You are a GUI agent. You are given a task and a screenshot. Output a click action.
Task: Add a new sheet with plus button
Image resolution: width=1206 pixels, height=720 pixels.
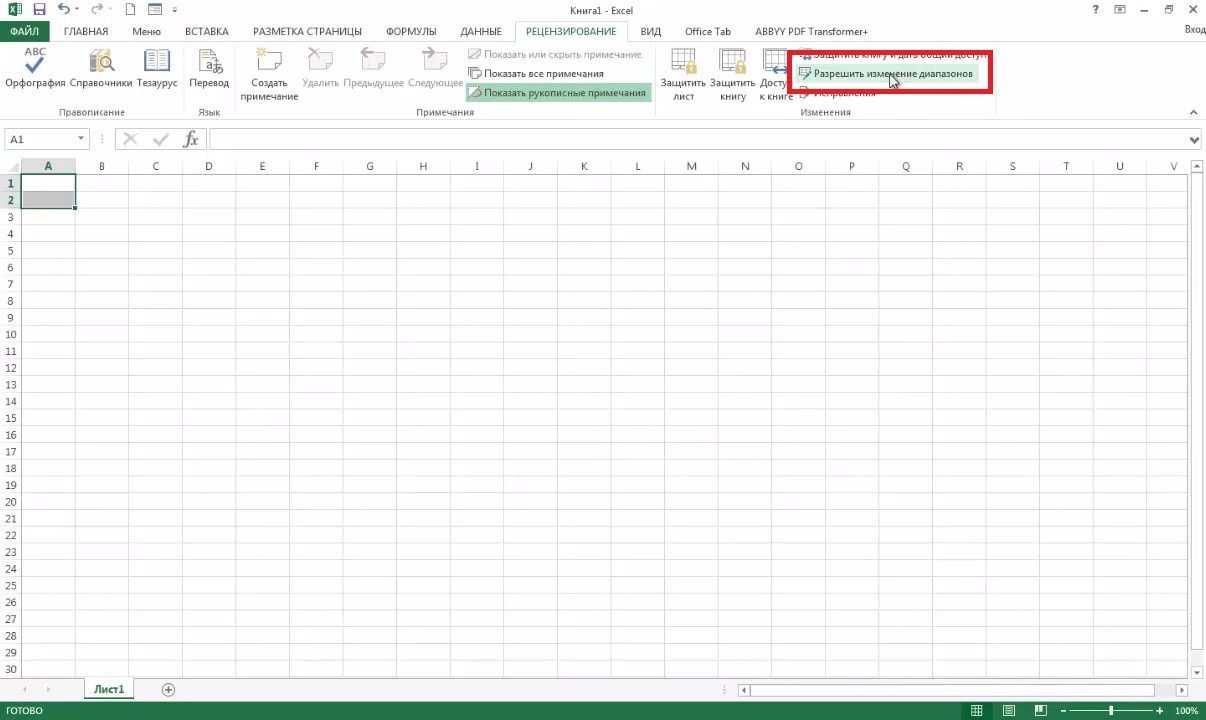168,689
